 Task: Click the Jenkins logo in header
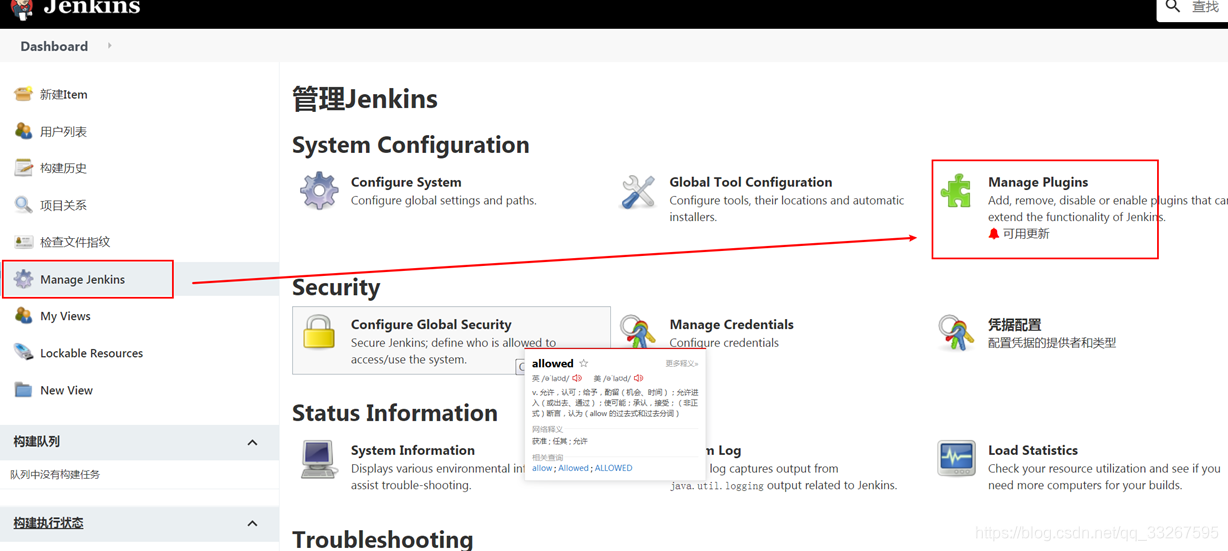pos(76,8)
